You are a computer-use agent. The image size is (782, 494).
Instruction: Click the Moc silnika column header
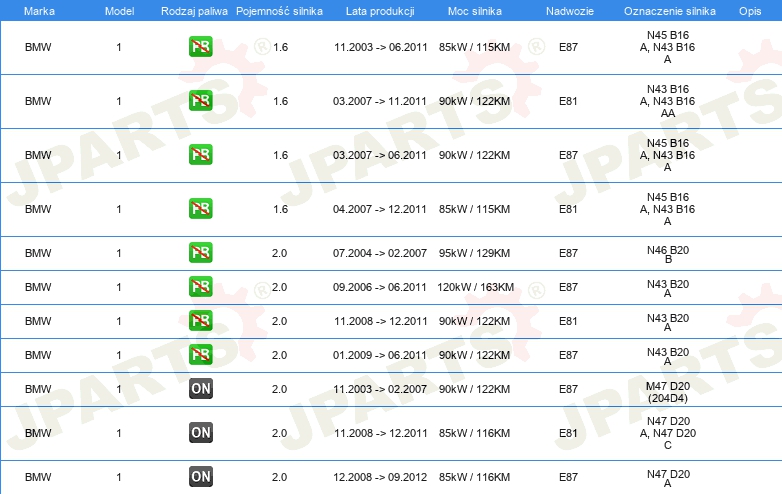[476, 10]
